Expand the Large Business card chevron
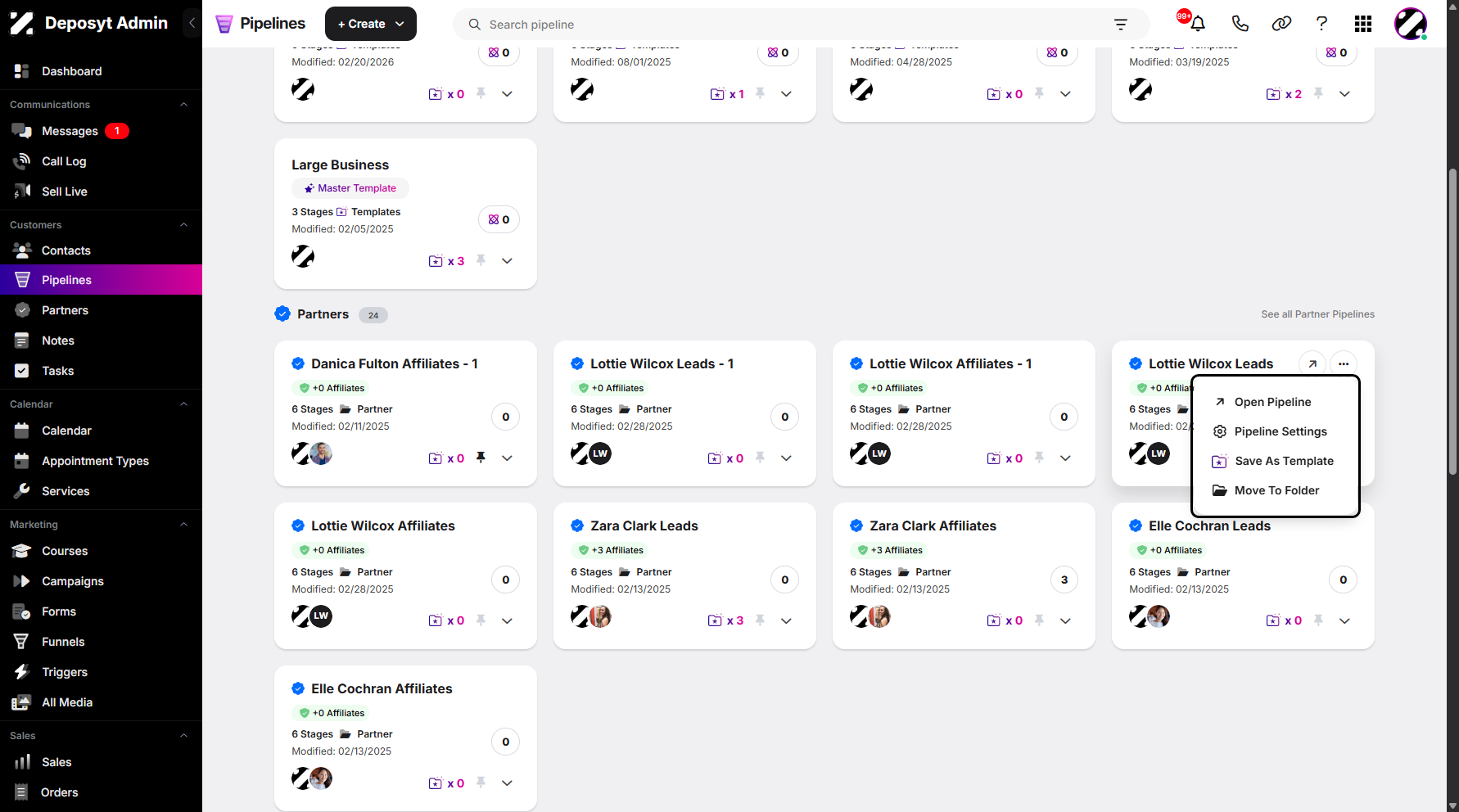 coord(507,261)
